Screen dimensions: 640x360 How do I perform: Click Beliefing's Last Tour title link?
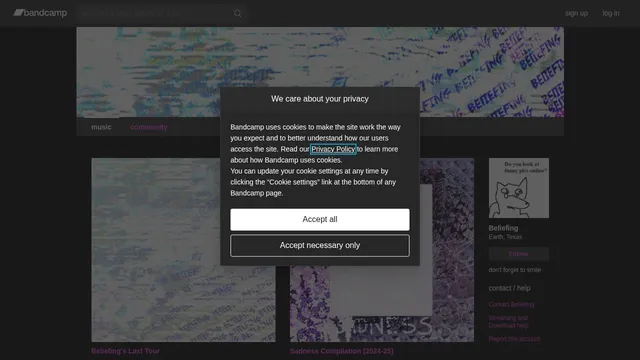coord(125,351)
